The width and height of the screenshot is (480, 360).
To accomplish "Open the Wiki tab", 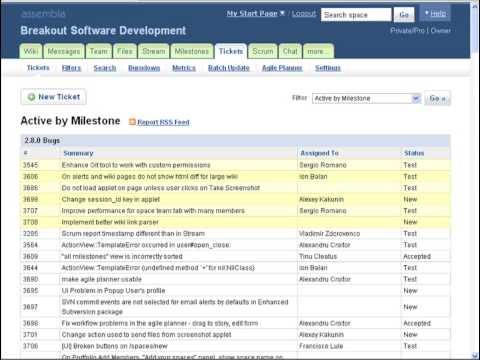I will [x=31, y=51].
